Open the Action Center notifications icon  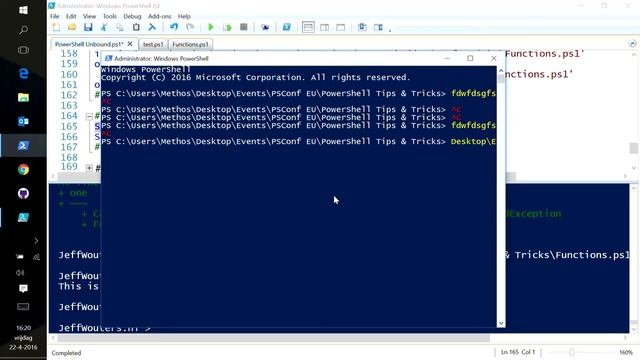coord(23,289)
